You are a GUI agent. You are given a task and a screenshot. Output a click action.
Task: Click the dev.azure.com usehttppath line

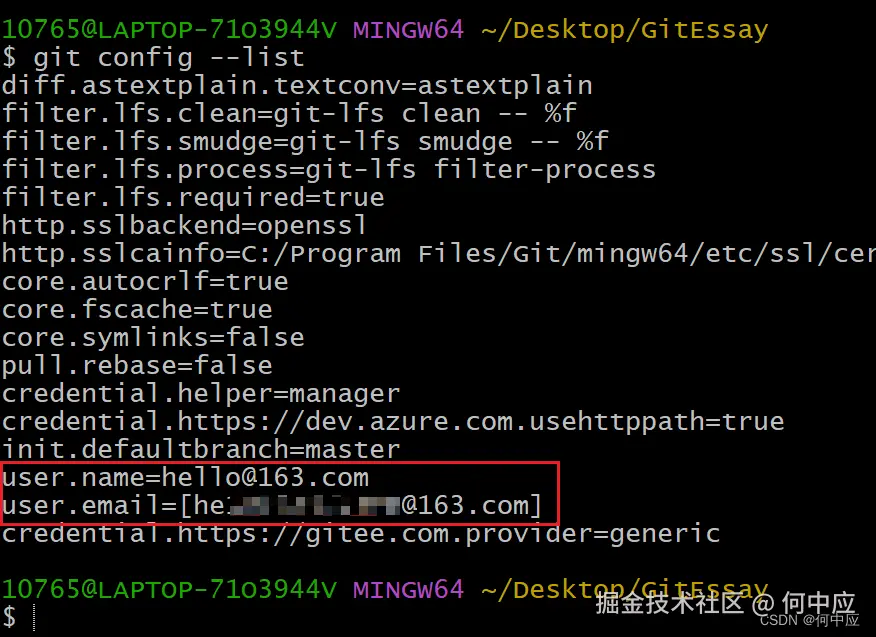[393, 422]
